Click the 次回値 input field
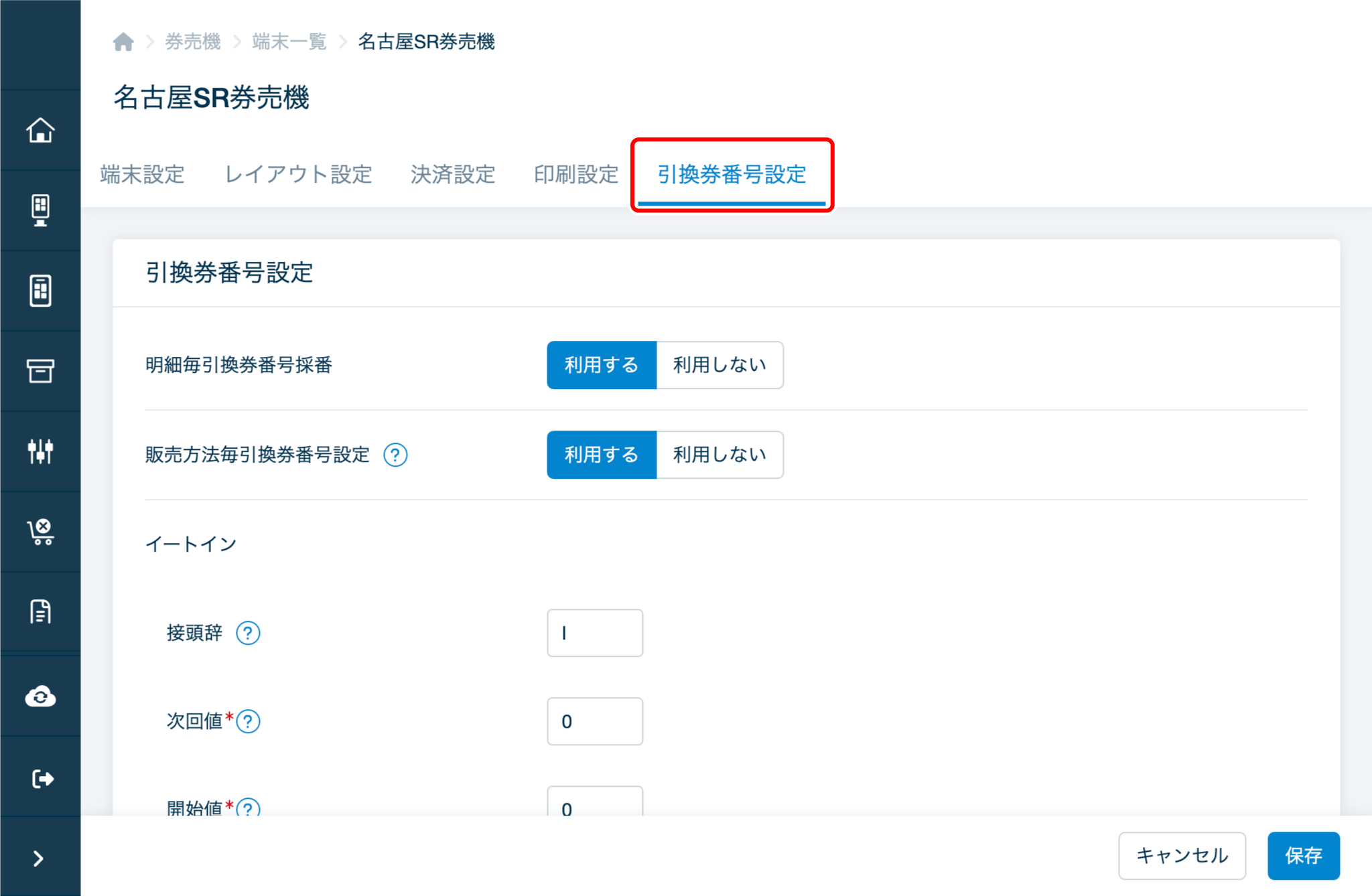 [x=594, y=721]
